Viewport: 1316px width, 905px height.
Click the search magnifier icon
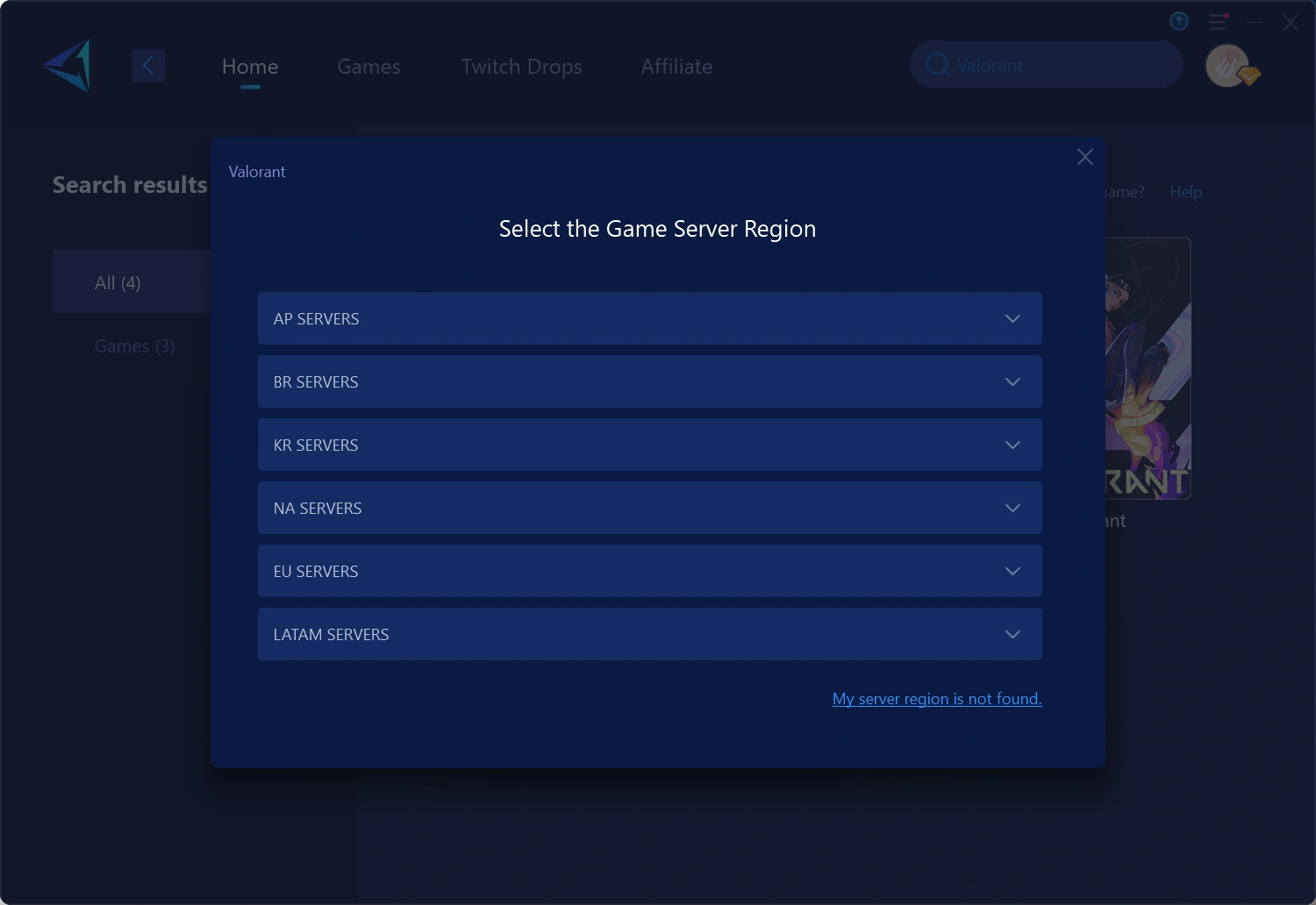point(937,65)
